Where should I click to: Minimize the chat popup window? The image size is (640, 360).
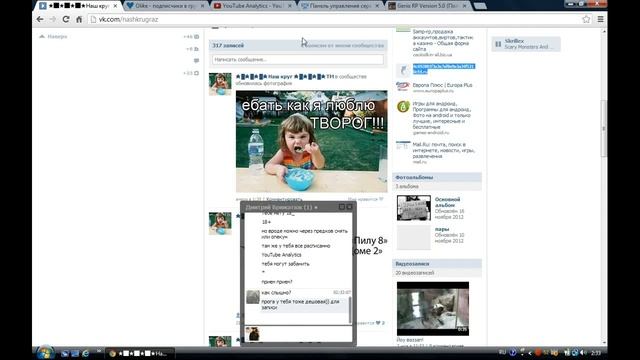click(342, 207)
